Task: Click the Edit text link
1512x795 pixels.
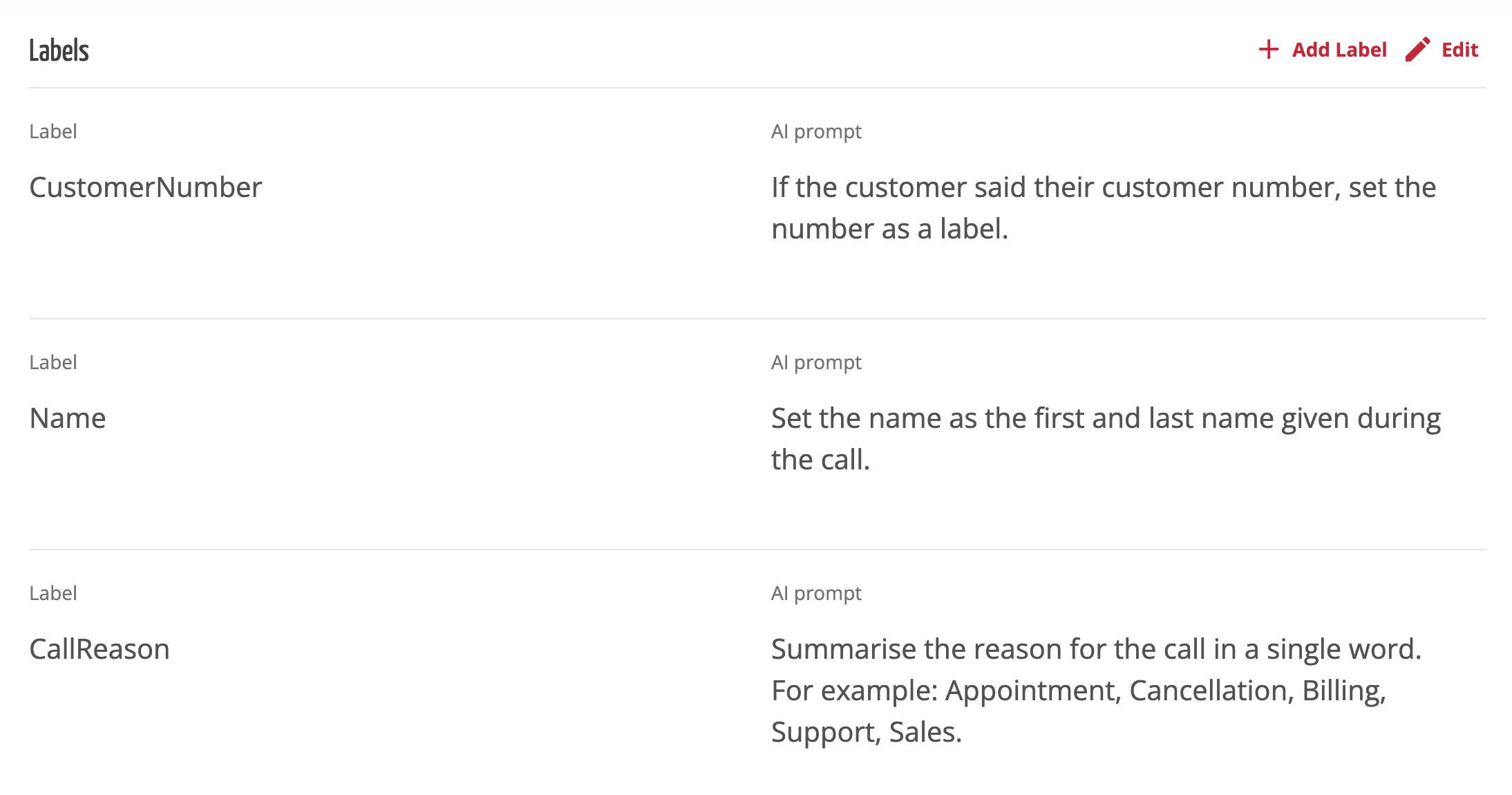Action: [1459, 50]
